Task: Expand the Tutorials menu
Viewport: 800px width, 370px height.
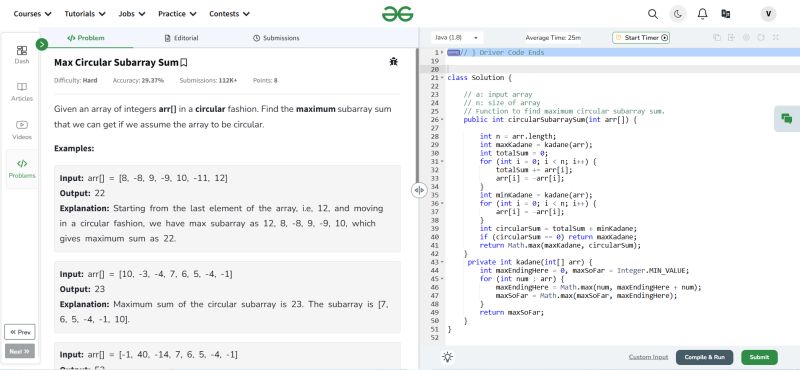Action: [85, 14]
